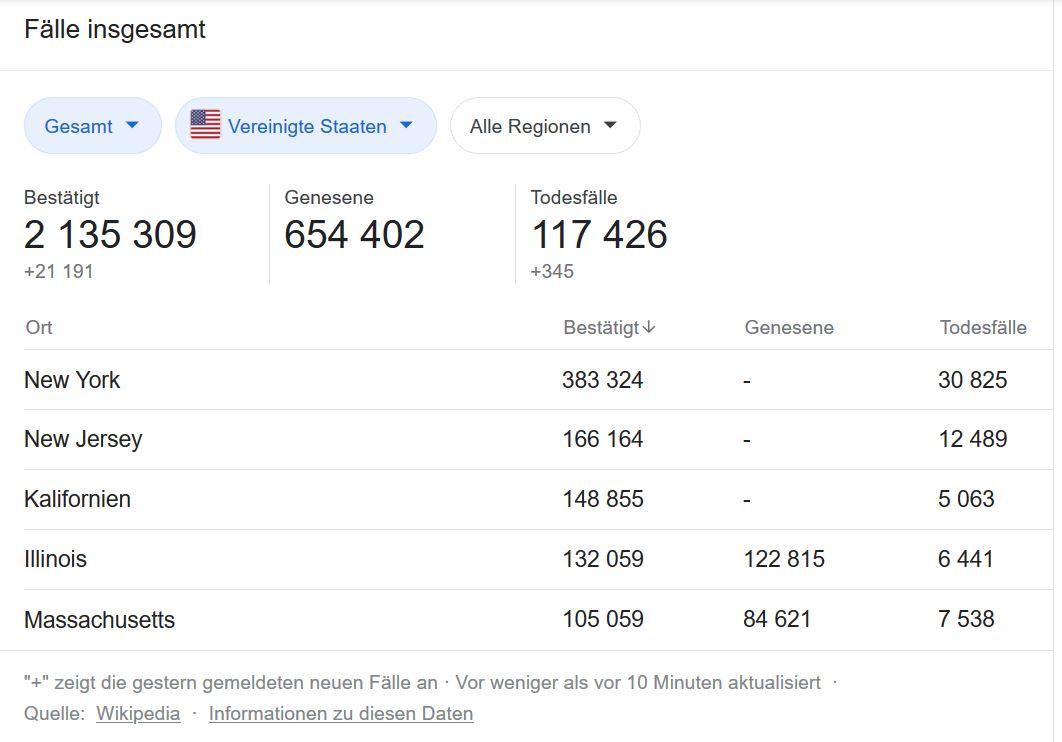Click the total Todesfälle number 117 426
Image resolution: width=1062 pixels, height=742 pixels.
point(598,235)
